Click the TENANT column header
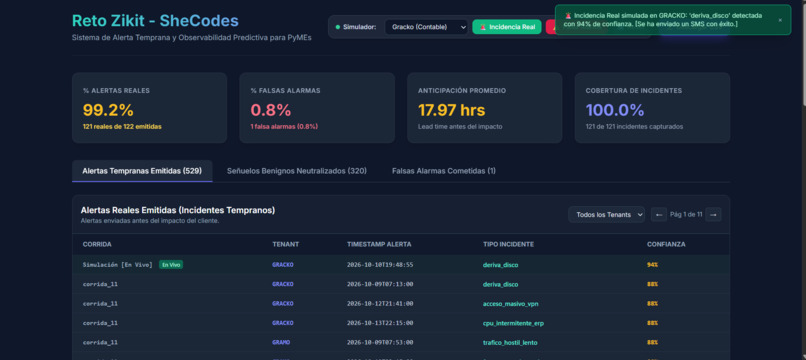 point(285,244)
